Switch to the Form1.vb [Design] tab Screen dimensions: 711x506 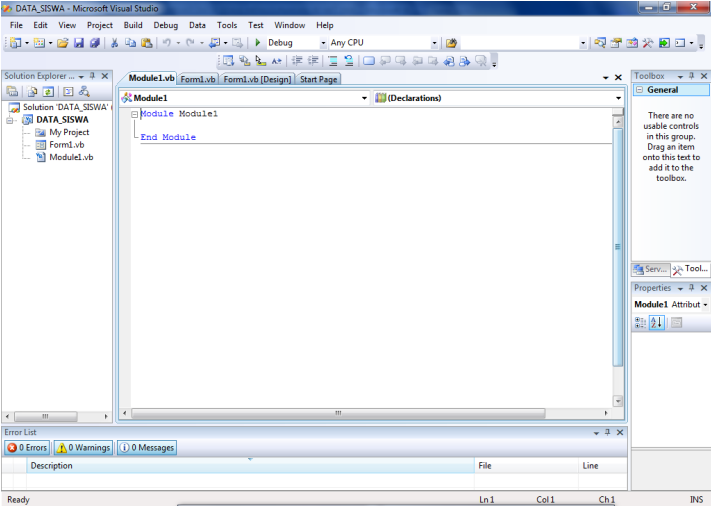[x=258, y=79]
